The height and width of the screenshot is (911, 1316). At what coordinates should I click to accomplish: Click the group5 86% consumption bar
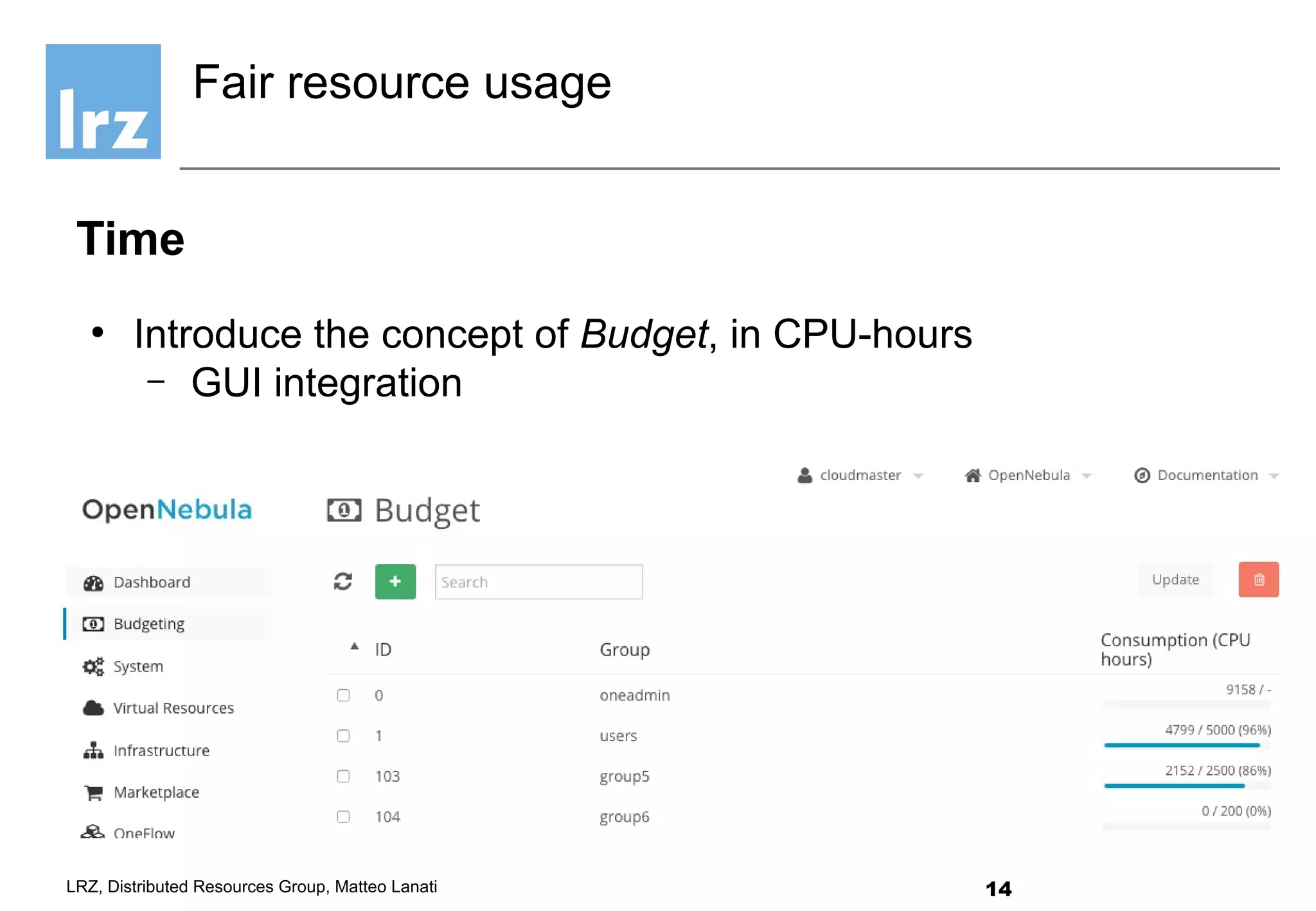[x=1186, y=786]
